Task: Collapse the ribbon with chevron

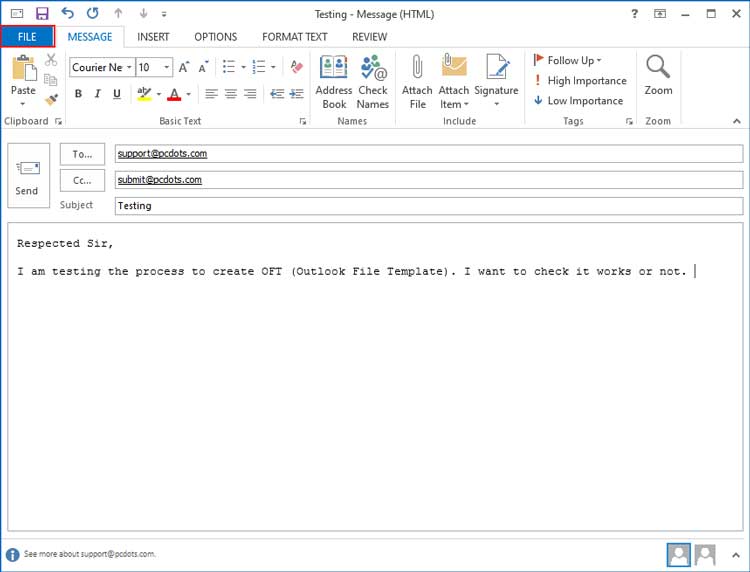Action: 737,121
